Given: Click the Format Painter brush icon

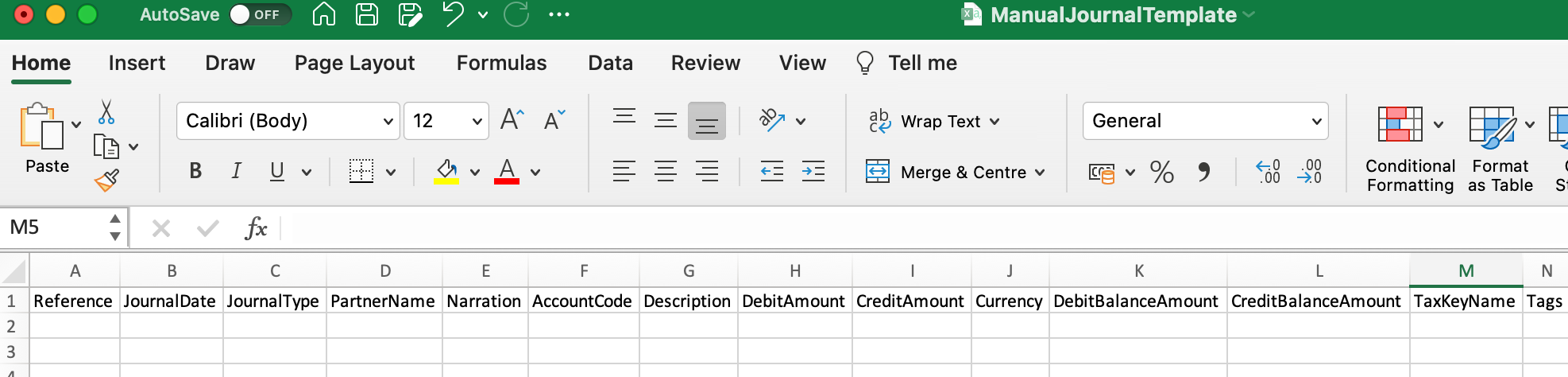Looking at the screenshot, I should [x=106, y=181].
